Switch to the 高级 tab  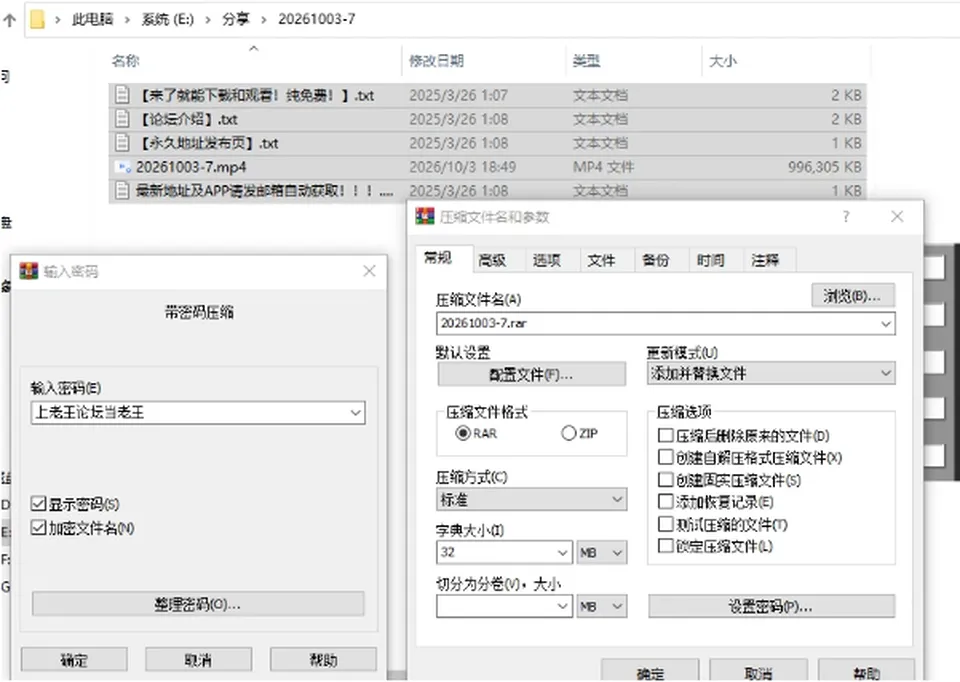pos(492,261)
